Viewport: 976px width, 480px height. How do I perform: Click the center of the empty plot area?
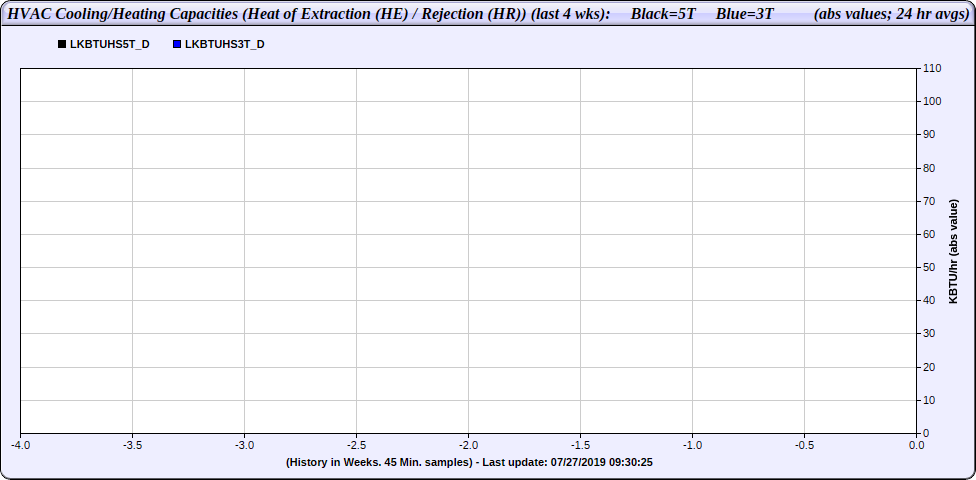click(468, 250)
